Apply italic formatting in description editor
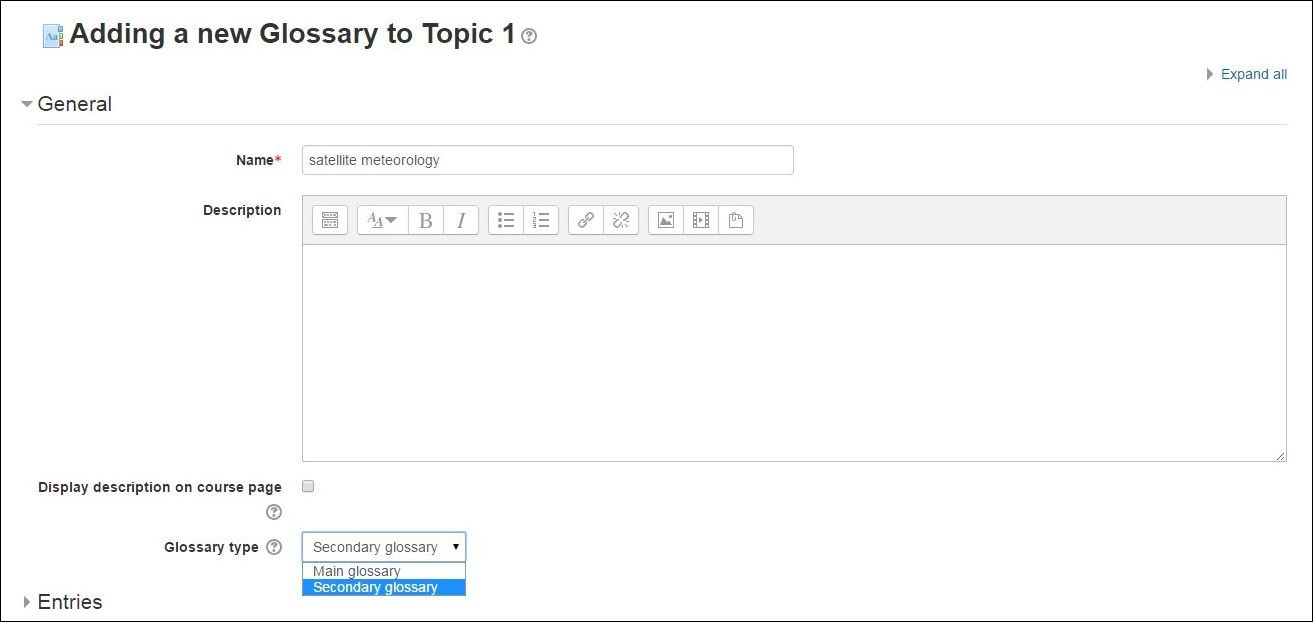1313x622 pixels. [461, 220]
